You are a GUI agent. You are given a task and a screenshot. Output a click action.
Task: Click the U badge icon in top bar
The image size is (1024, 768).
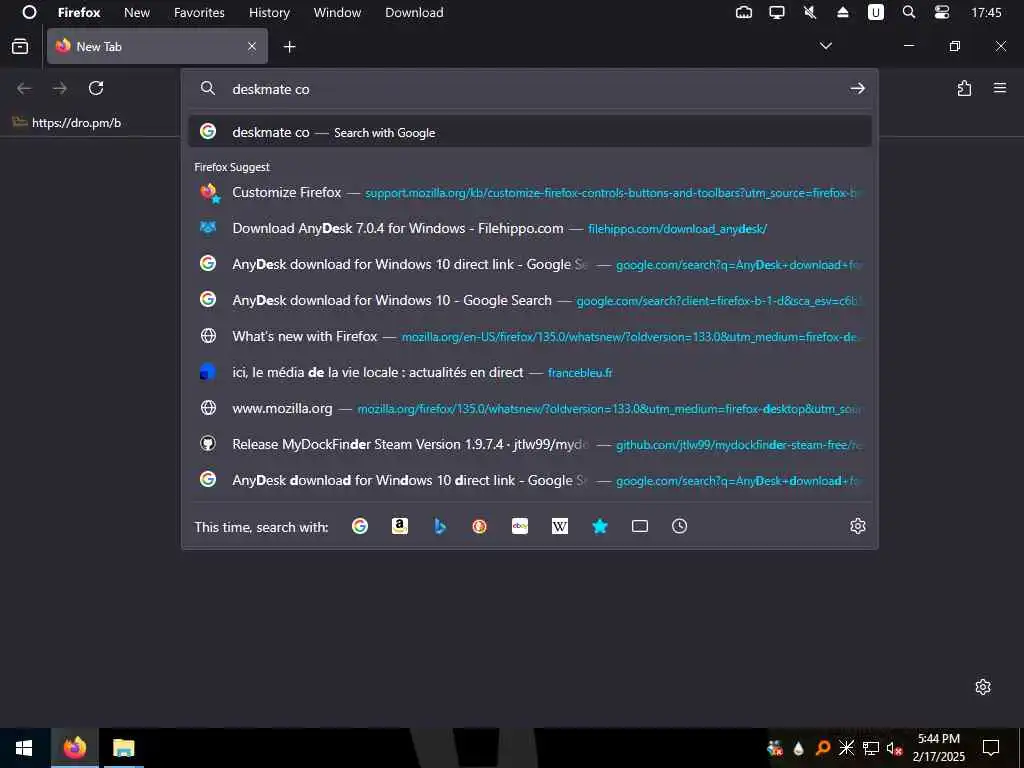(x=875, y=12)
